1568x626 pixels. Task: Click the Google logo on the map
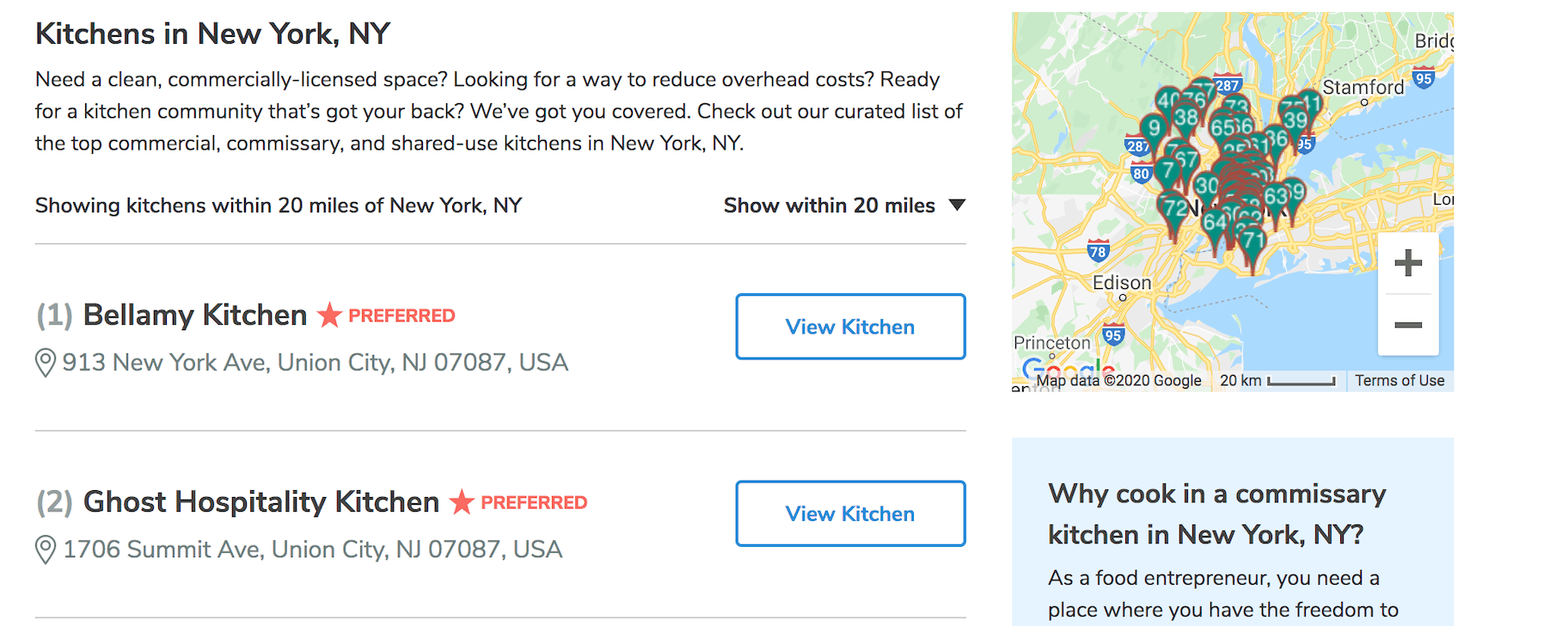1068,370
